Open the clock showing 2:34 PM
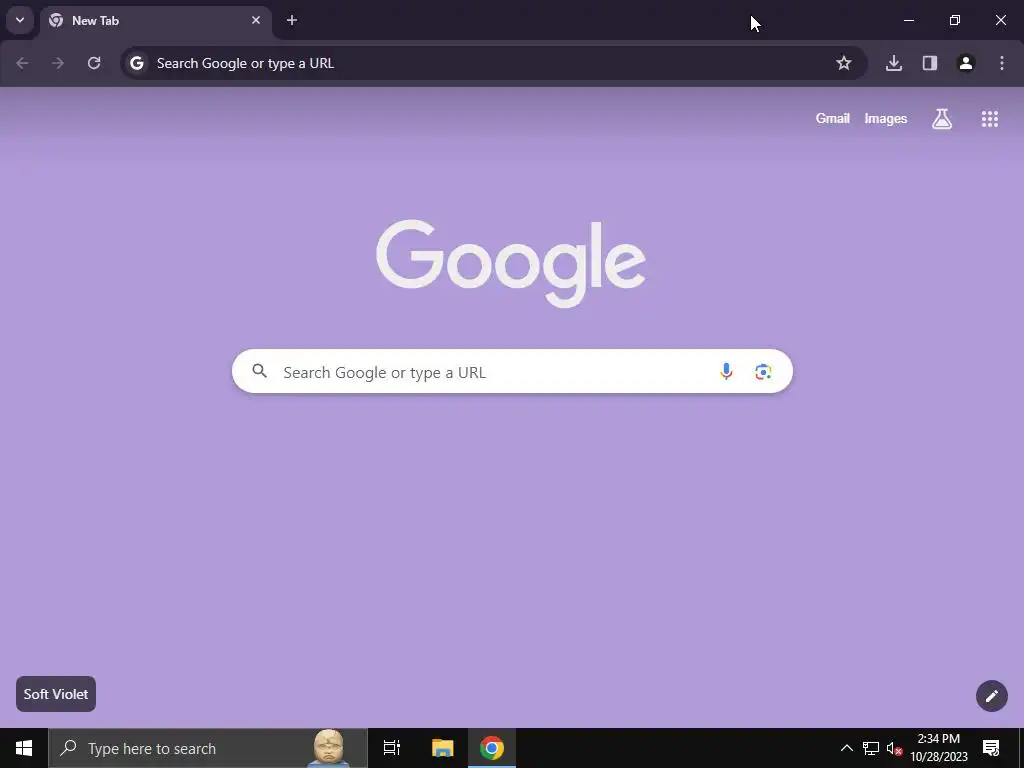The height and width of the screenshot is (768, 1024). 938,748
